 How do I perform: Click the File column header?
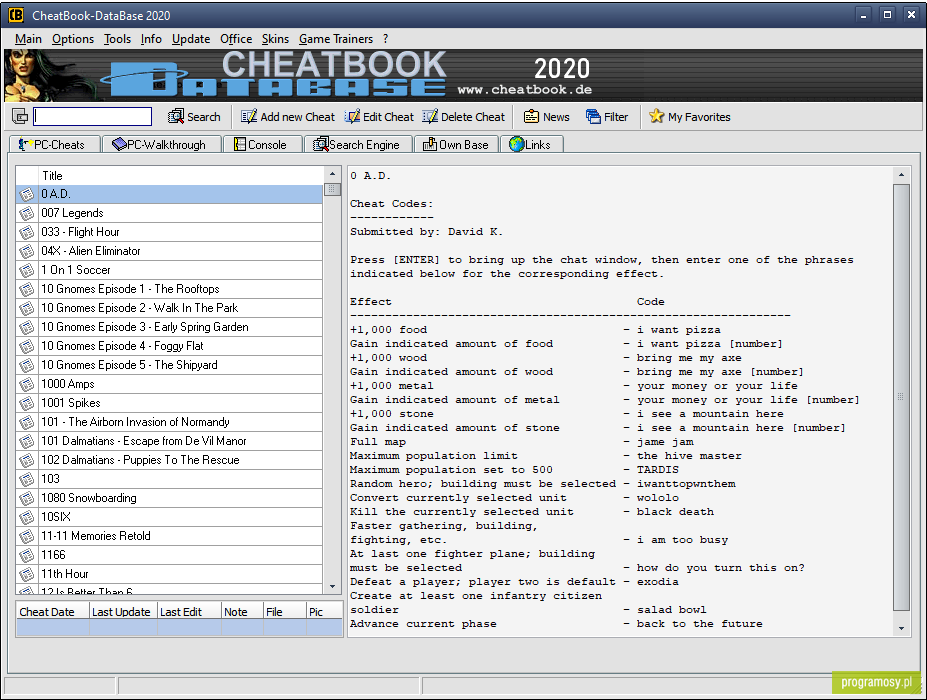click(285, 612)
